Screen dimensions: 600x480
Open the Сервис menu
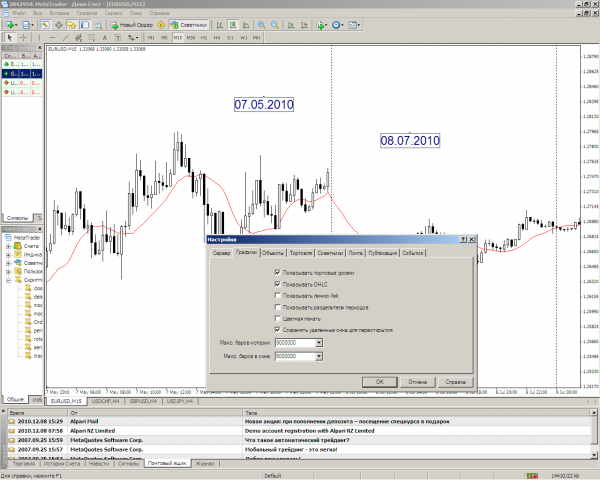pyautogui.click(x=113, y=13)
